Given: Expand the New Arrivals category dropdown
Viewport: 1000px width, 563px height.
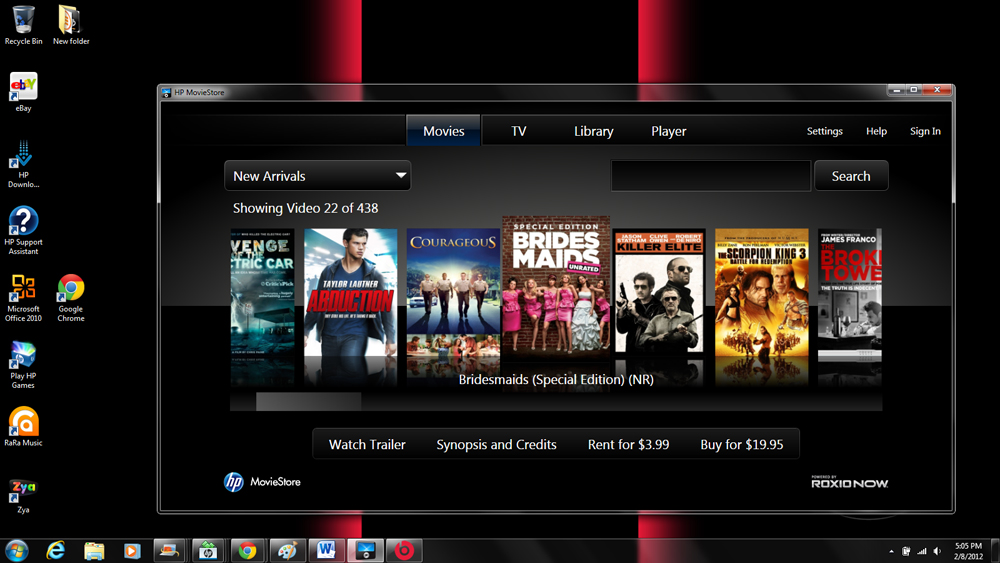Looking at the screenshot, I should 318,175.
